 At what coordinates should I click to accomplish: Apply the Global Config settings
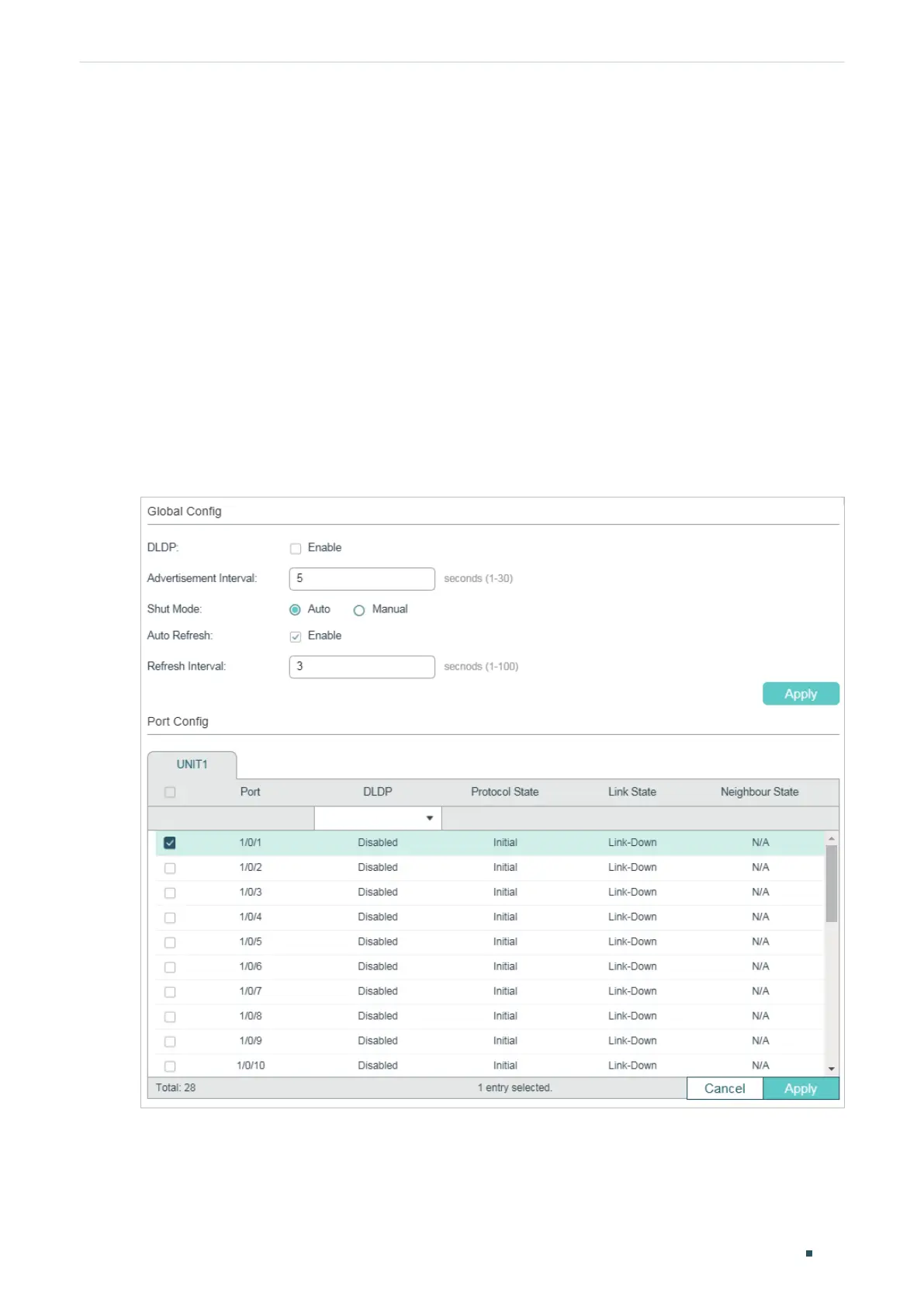pyautogui.click(x=801, y=694)
